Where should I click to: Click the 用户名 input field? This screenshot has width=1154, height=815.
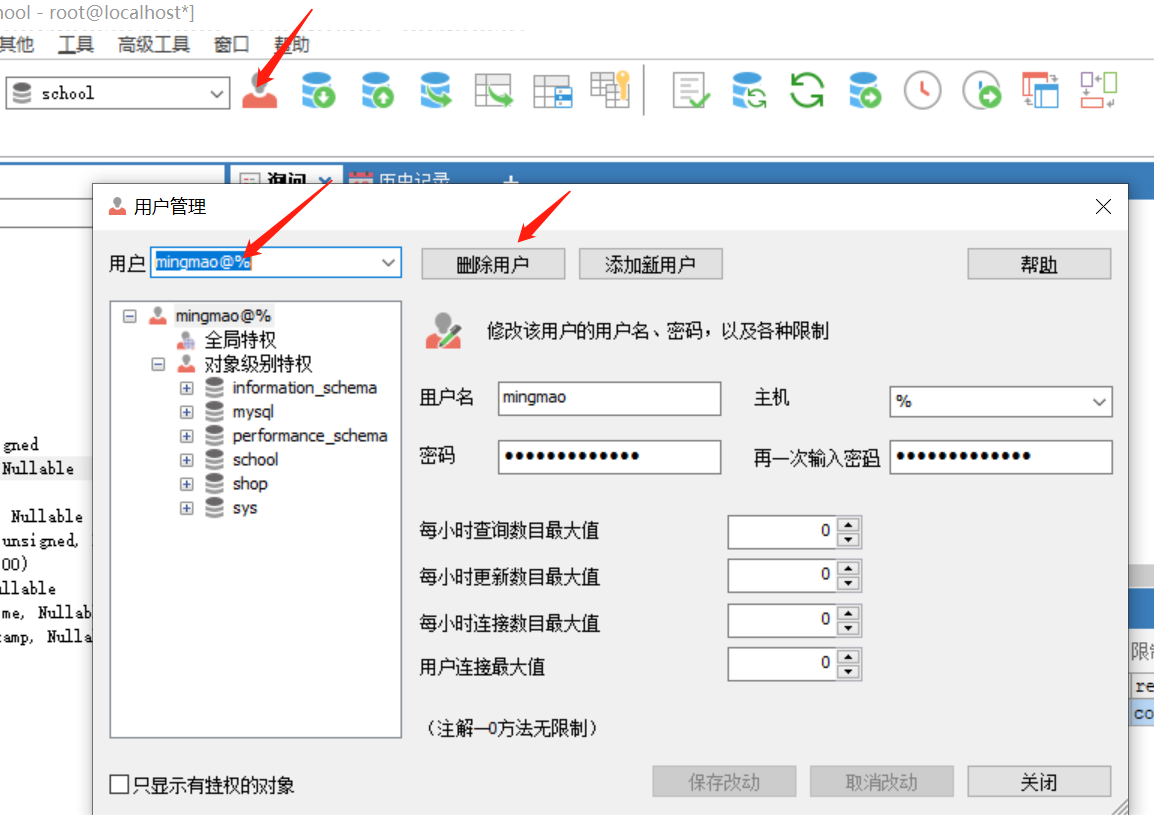[x=609, y=398]
